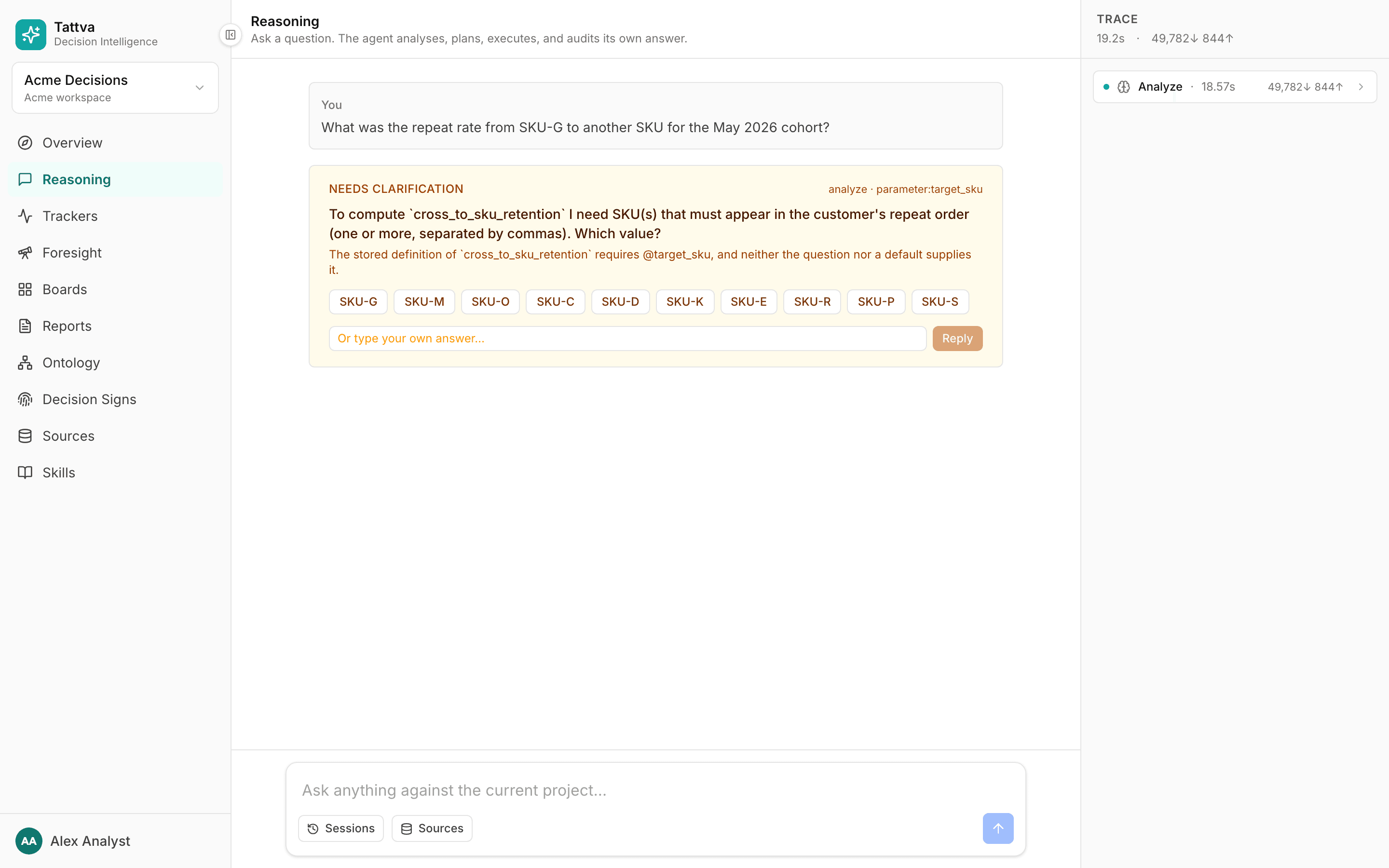
Task: Open the Foresight section
Action: coord(115,253)
